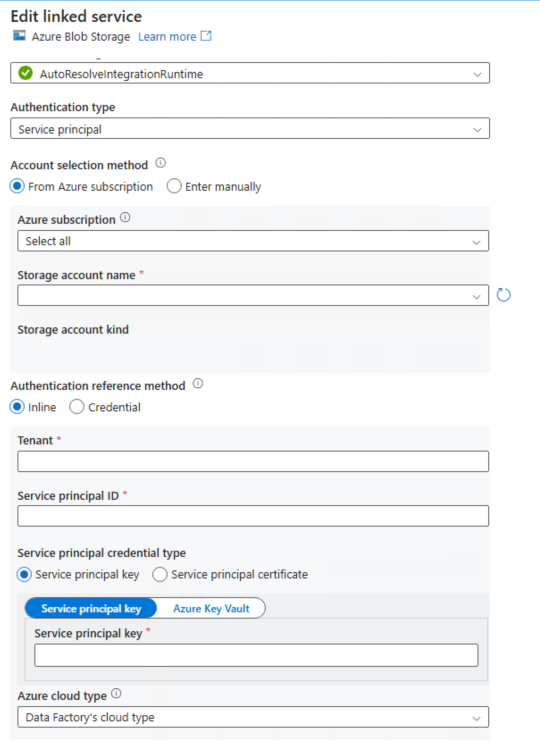The height and width of the screenshot is (742, 540).
Task: Select the Enter manually radio option
Action: click(x=174, y=186)
